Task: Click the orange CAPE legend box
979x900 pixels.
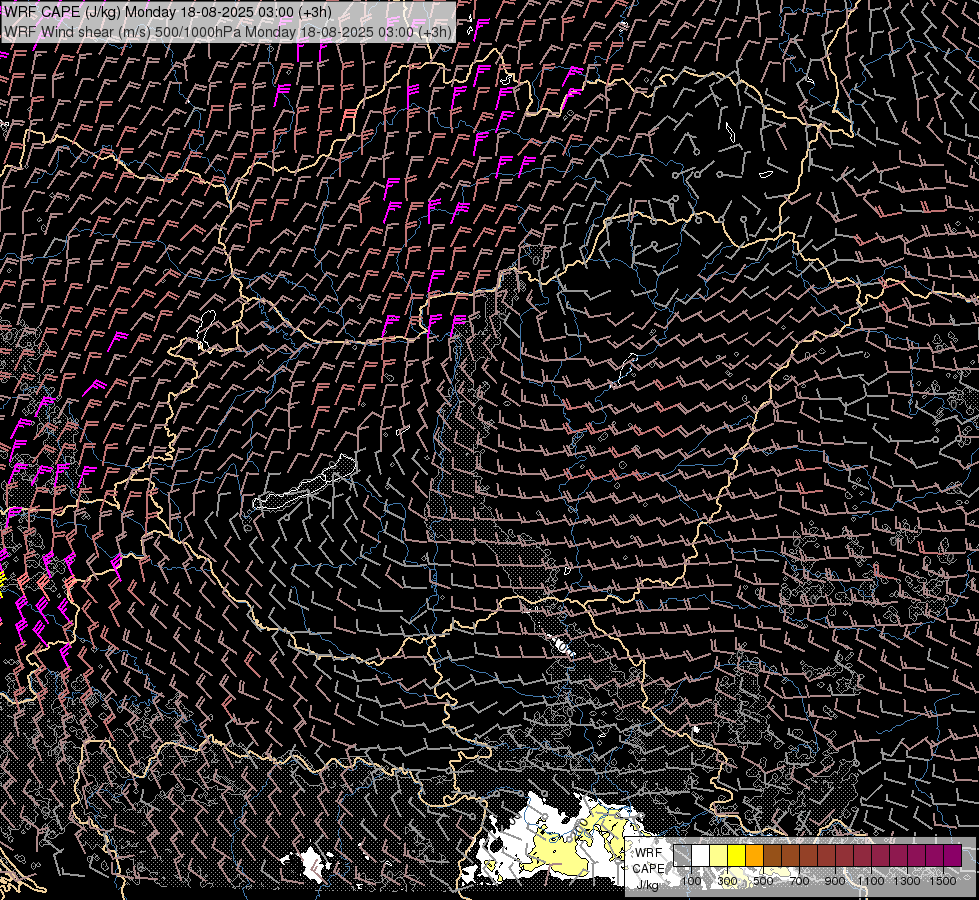Action: 754,855
